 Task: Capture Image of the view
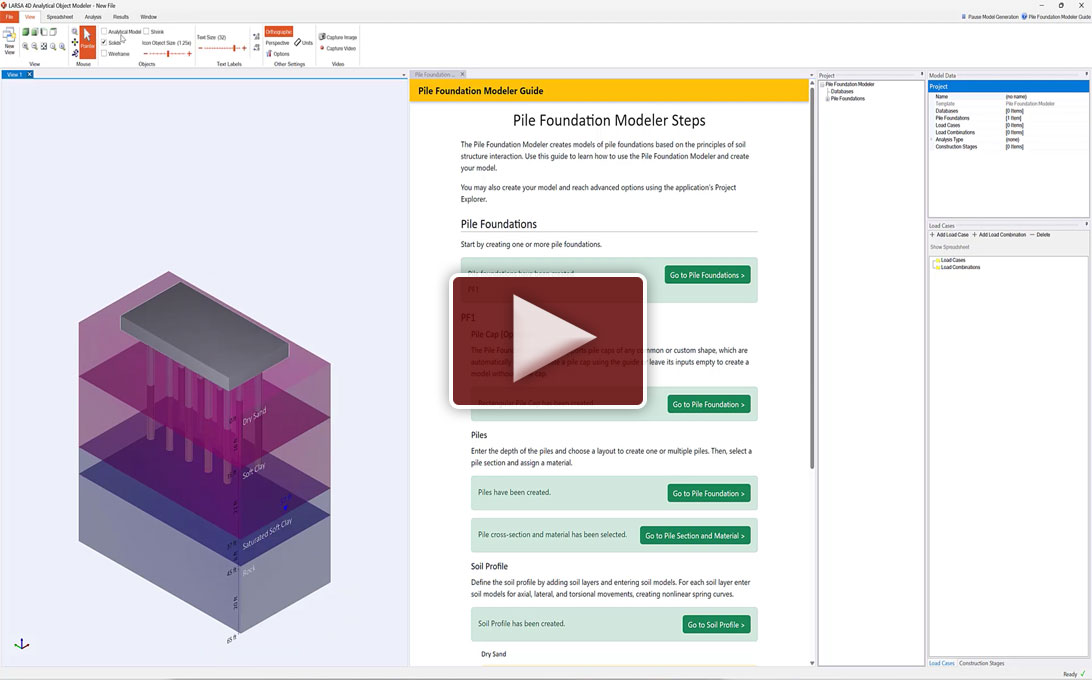point(338,37)
